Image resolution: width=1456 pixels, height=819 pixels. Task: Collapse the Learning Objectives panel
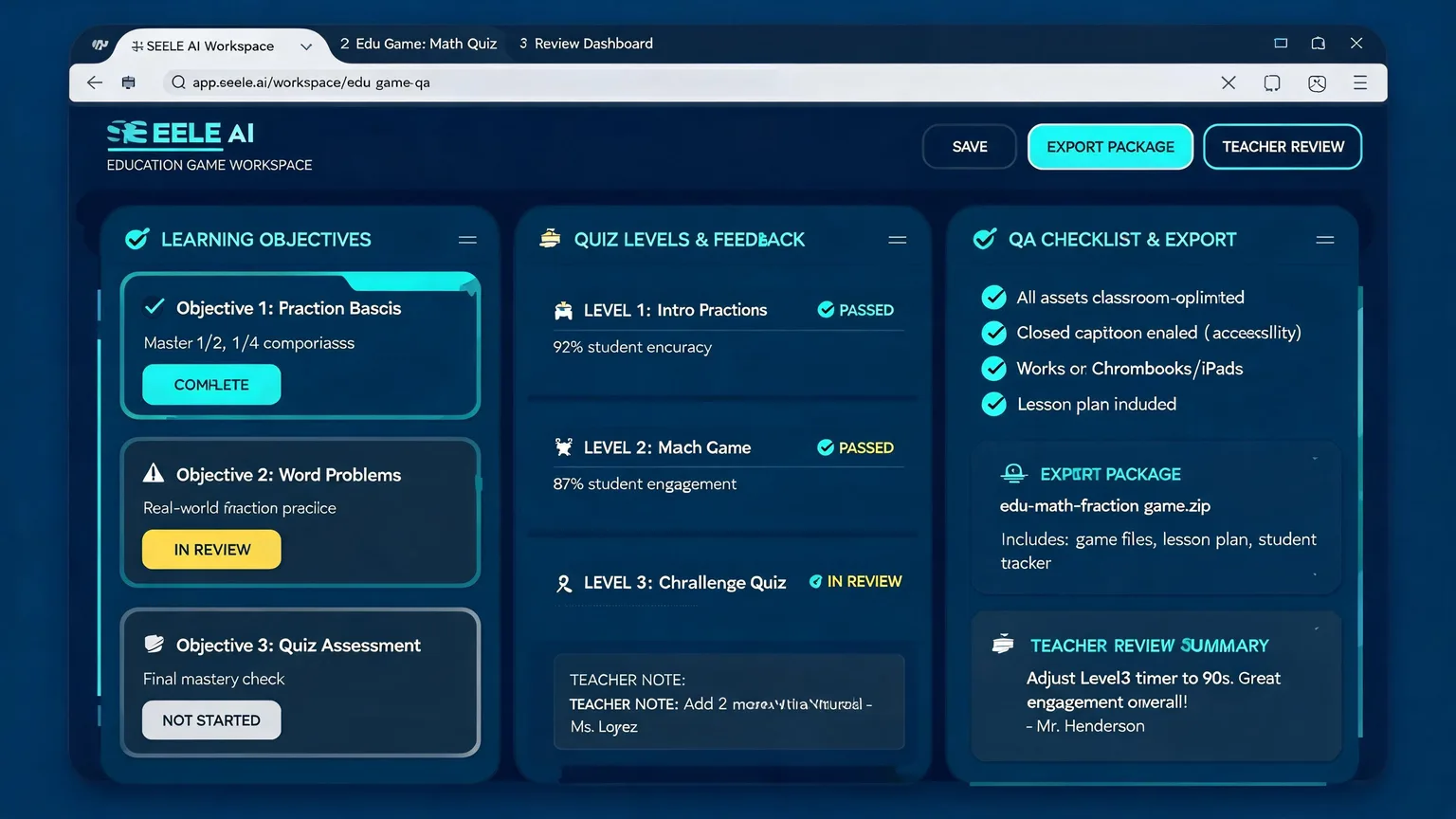tap(467, 240)
